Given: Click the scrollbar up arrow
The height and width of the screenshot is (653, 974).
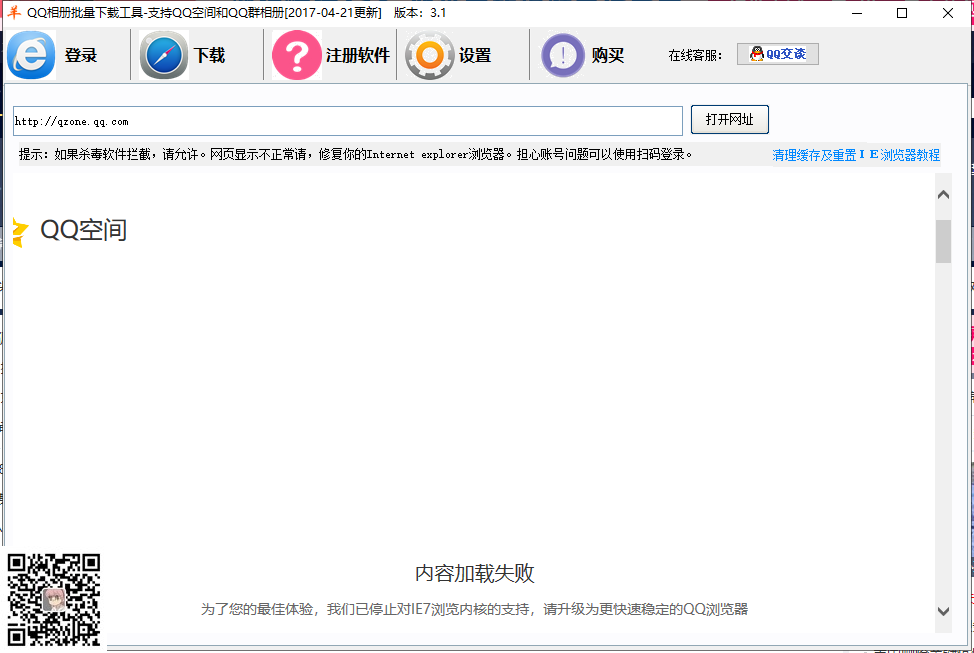Looking at the screenshot, I should click(x=943, y=193).
